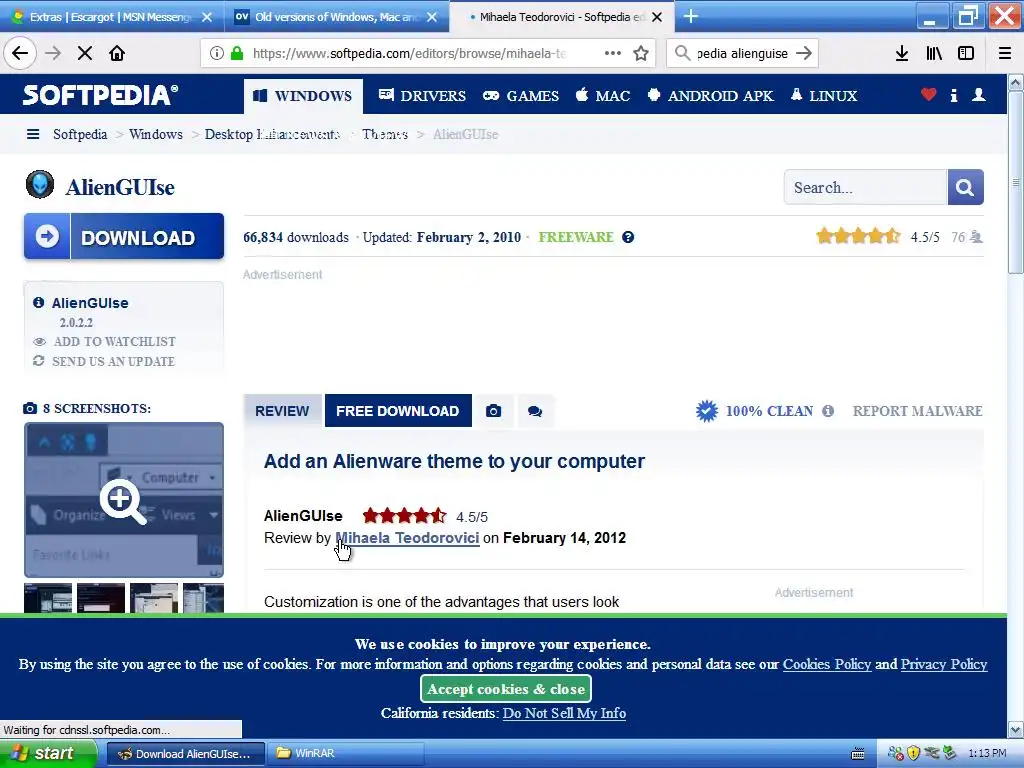Switch to WinRAR taskbar item
The image size is (1024, 768).
click(344, 754)
